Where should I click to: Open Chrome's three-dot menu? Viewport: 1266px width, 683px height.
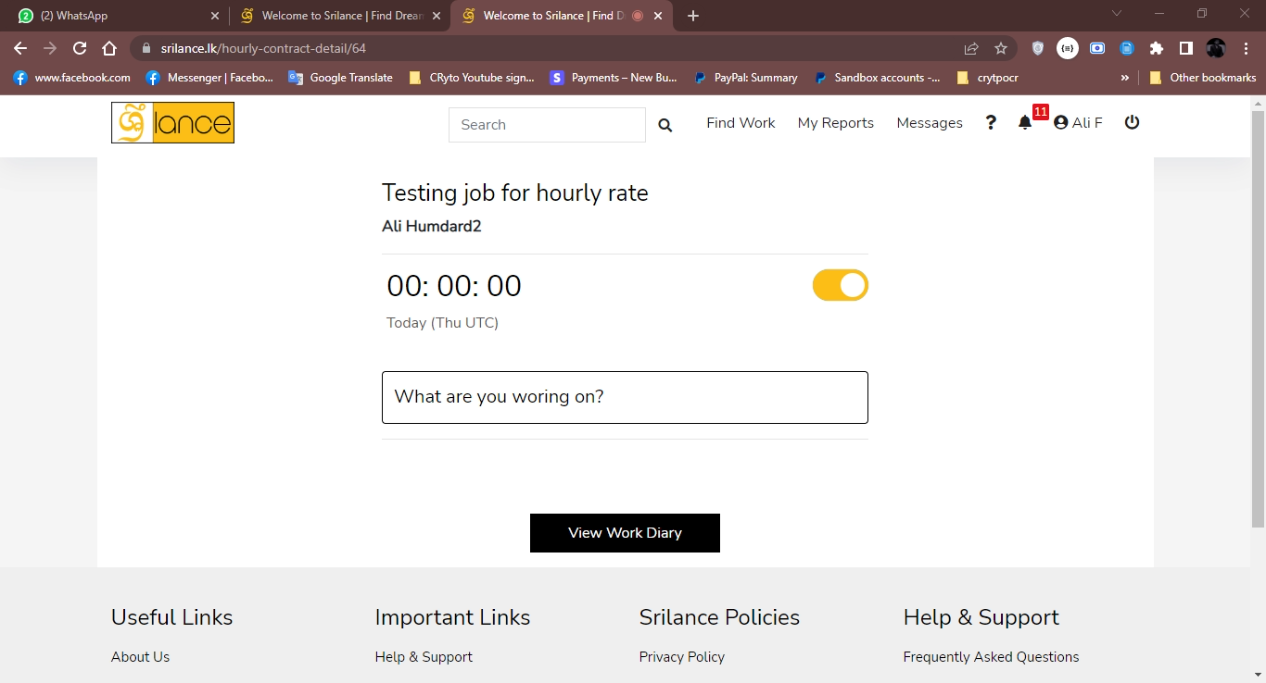tap(1246, 48)
